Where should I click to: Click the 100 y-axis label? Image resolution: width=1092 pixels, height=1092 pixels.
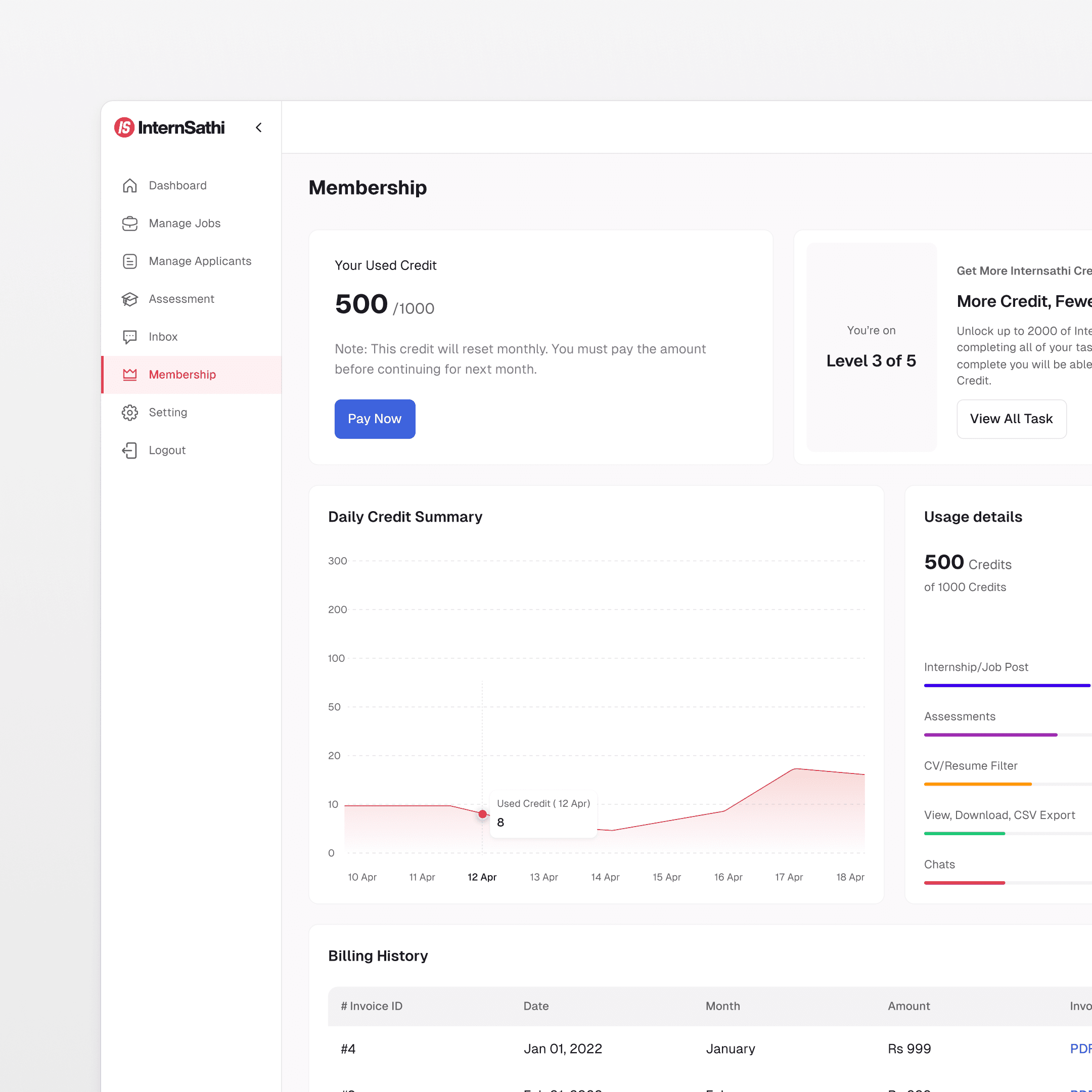coord(336,658)
